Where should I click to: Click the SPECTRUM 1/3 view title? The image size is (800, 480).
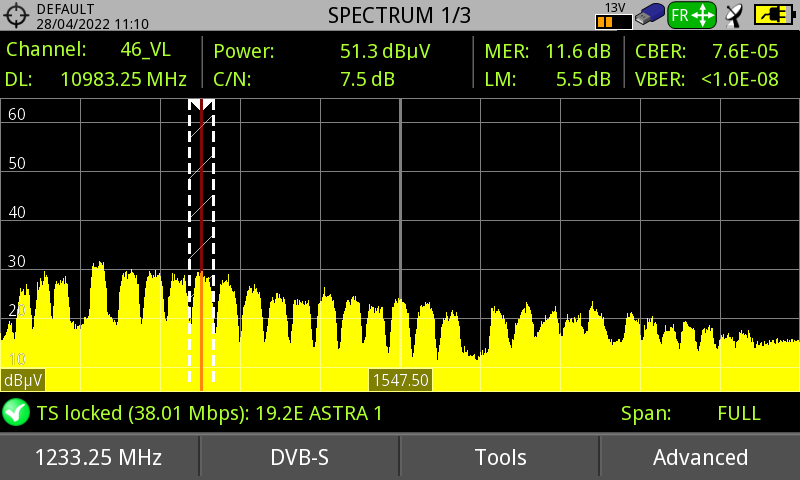[x=399, y=15]
